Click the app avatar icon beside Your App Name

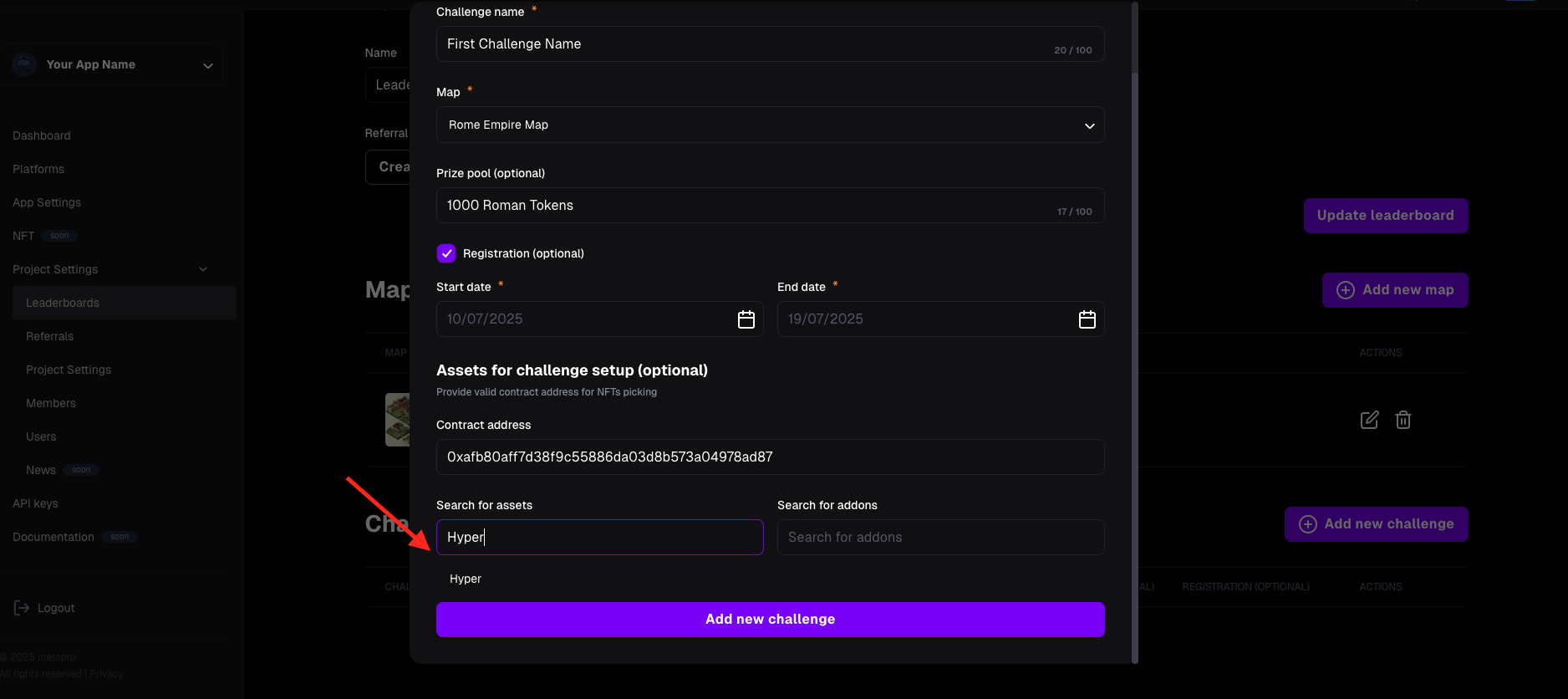click(x=25, y=64)
